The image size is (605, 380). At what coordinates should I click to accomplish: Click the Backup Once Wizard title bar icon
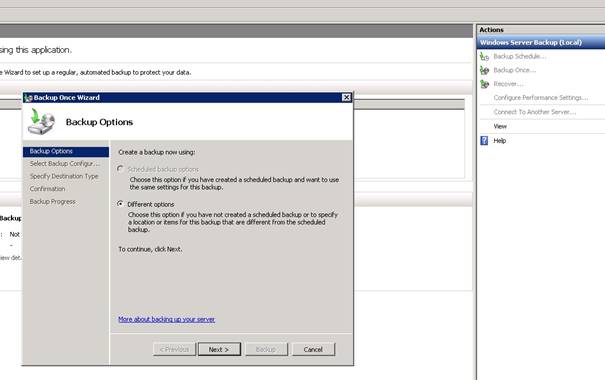28,98
